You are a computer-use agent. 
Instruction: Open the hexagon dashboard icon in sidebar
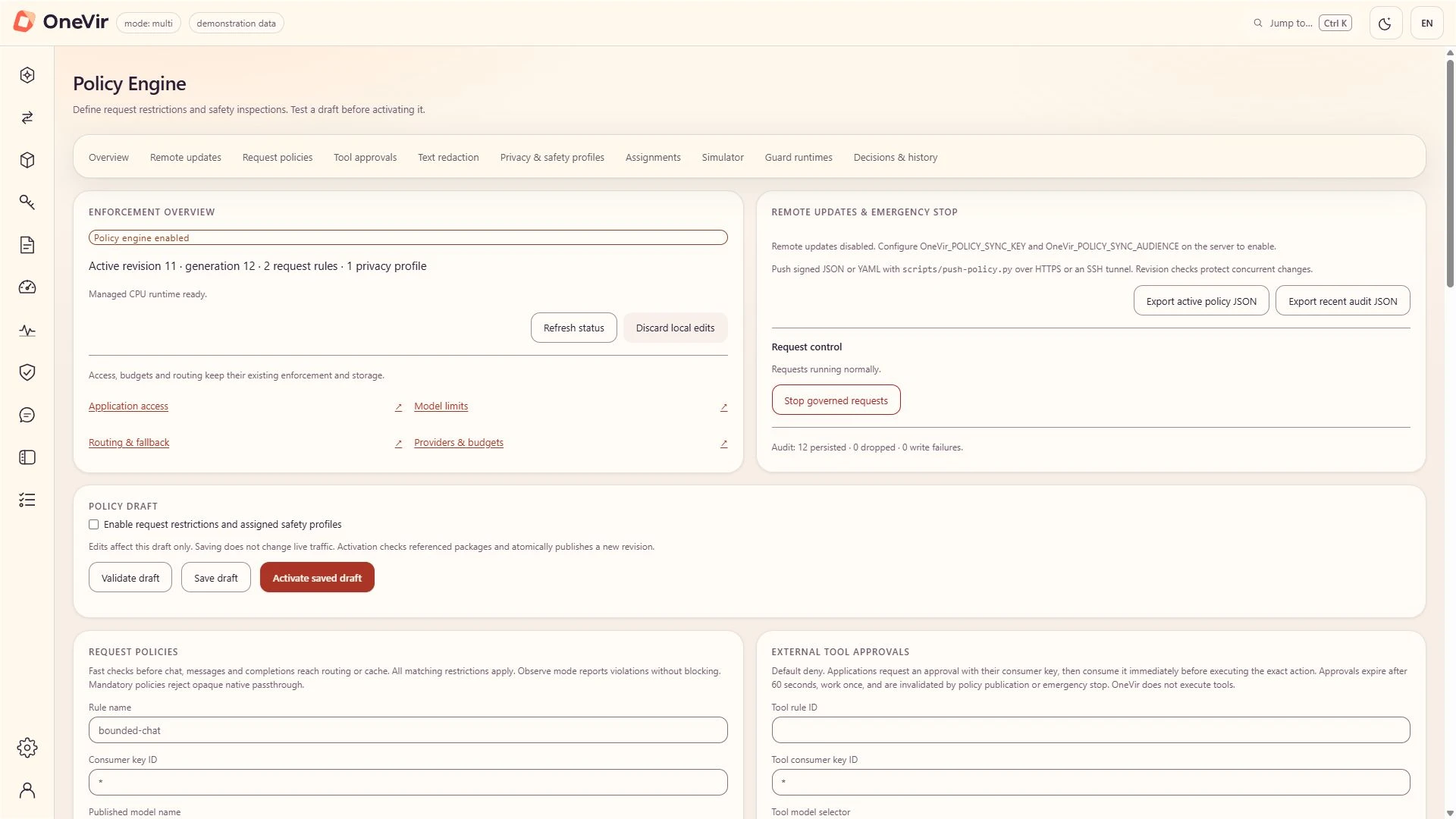(27, 75)
